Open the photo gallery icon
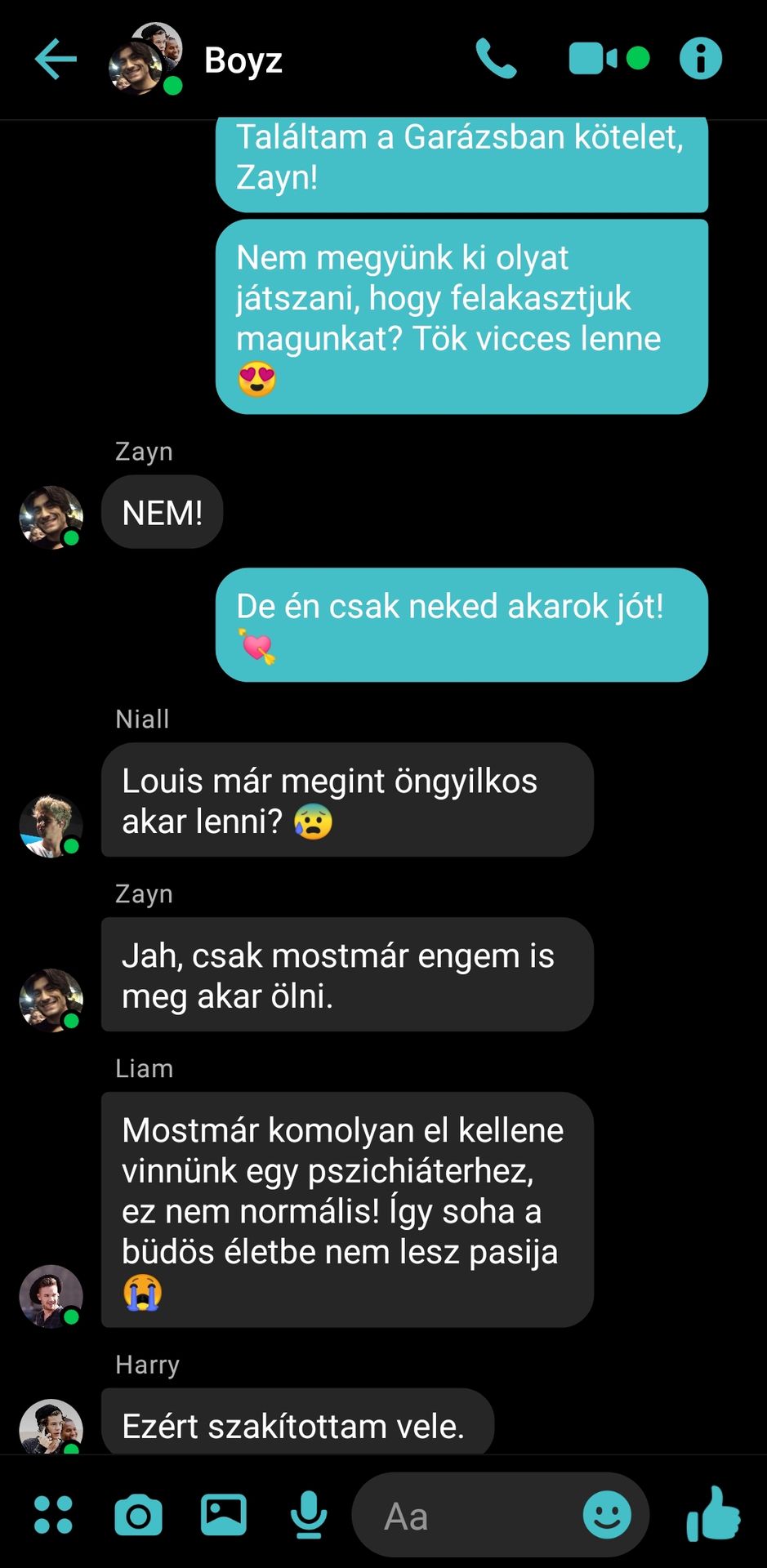Image resolution: width=767 pixels, height=1568 pixels. [x=224, y=1515]
